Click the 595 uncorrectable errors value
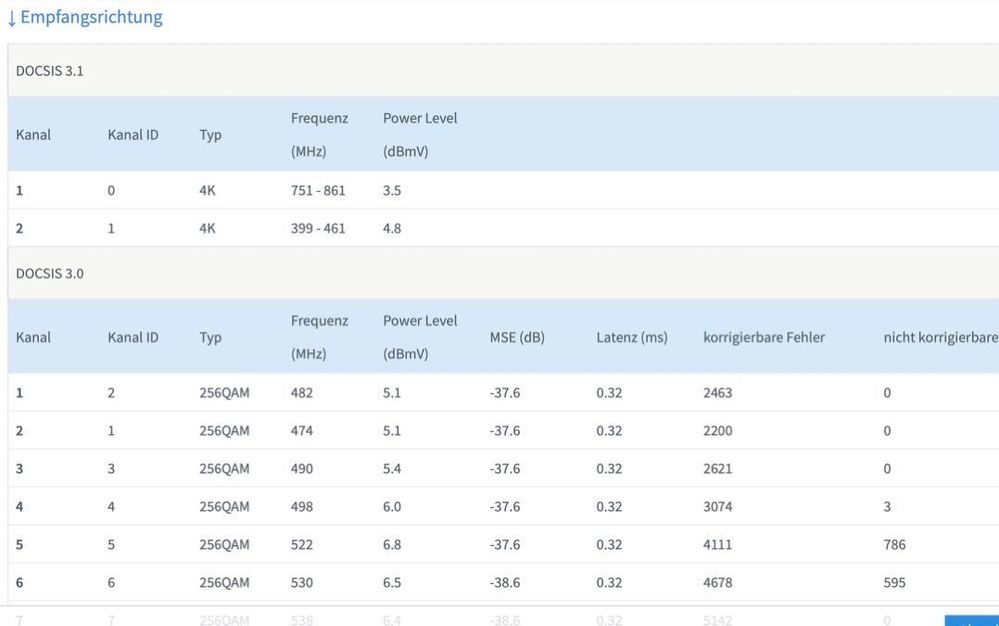Screen dimensions: 999x626 894,583
